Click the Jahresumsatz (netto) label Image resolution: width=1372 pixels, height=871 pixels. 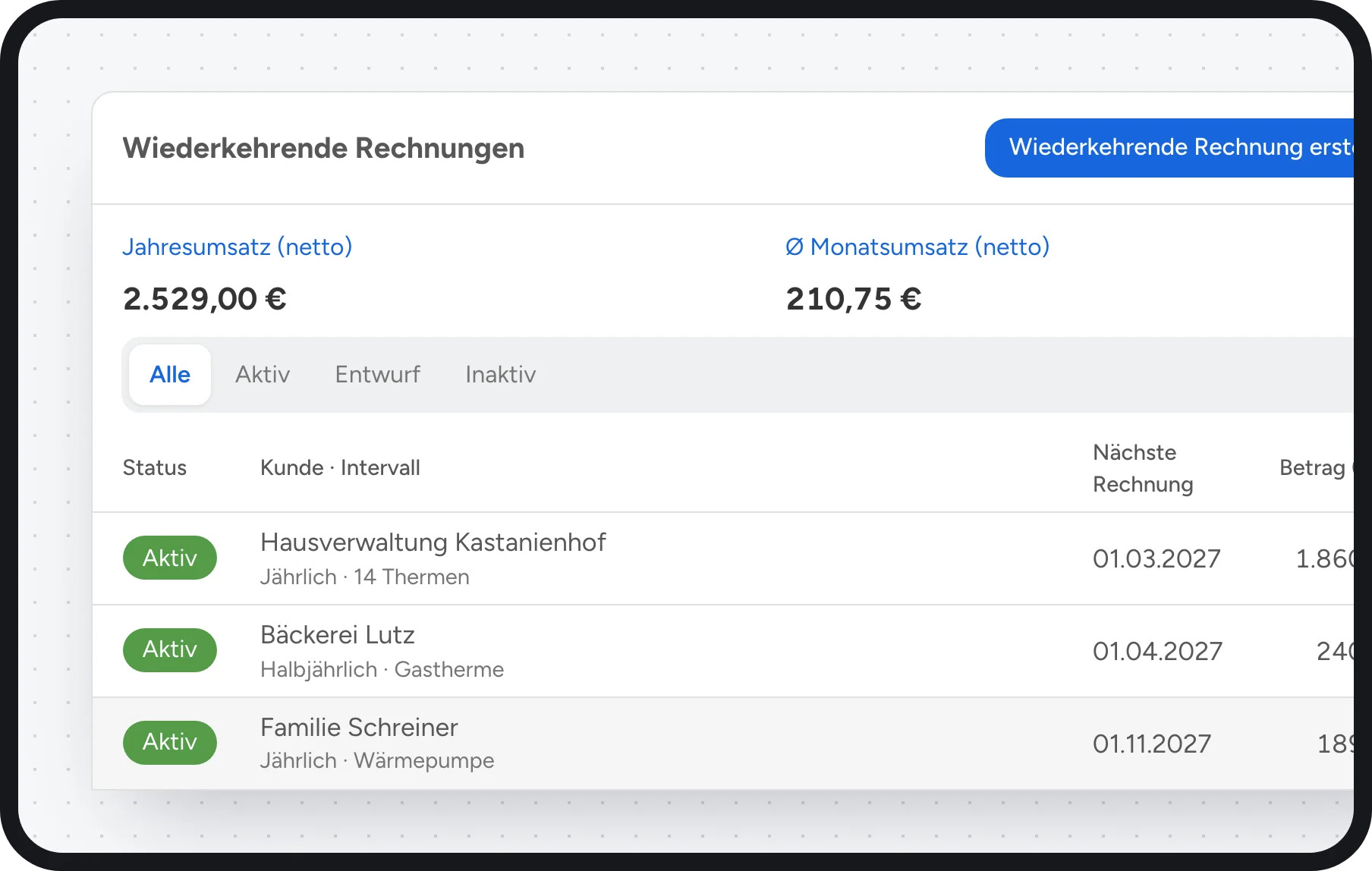click(238, 247)
